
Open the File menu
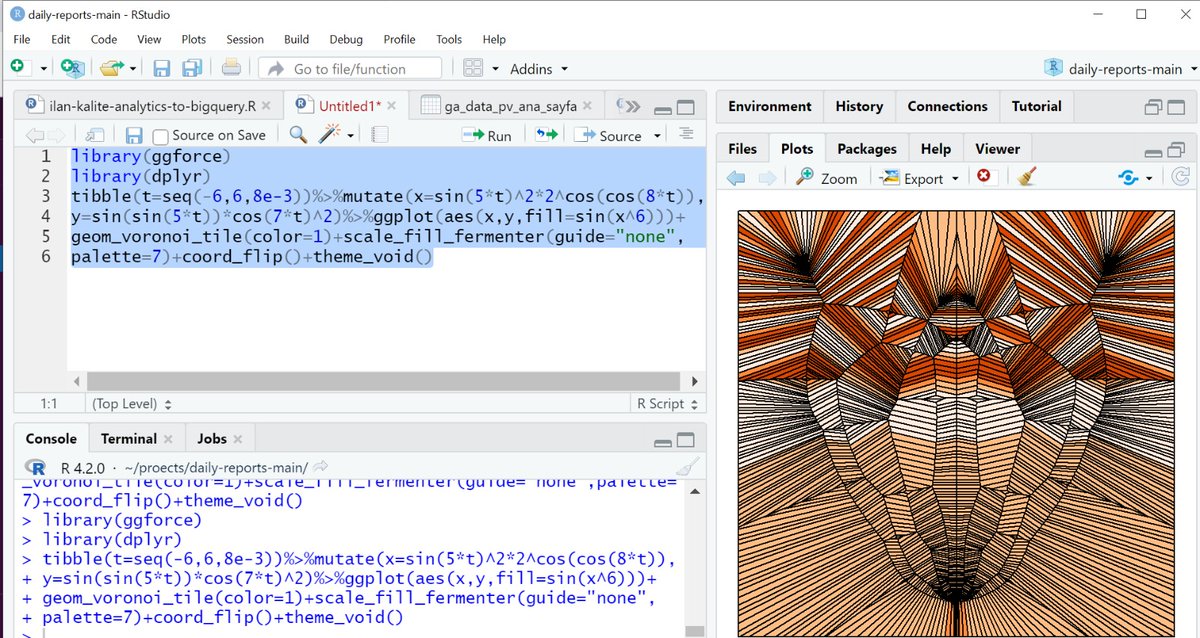[x=22, y=39]
